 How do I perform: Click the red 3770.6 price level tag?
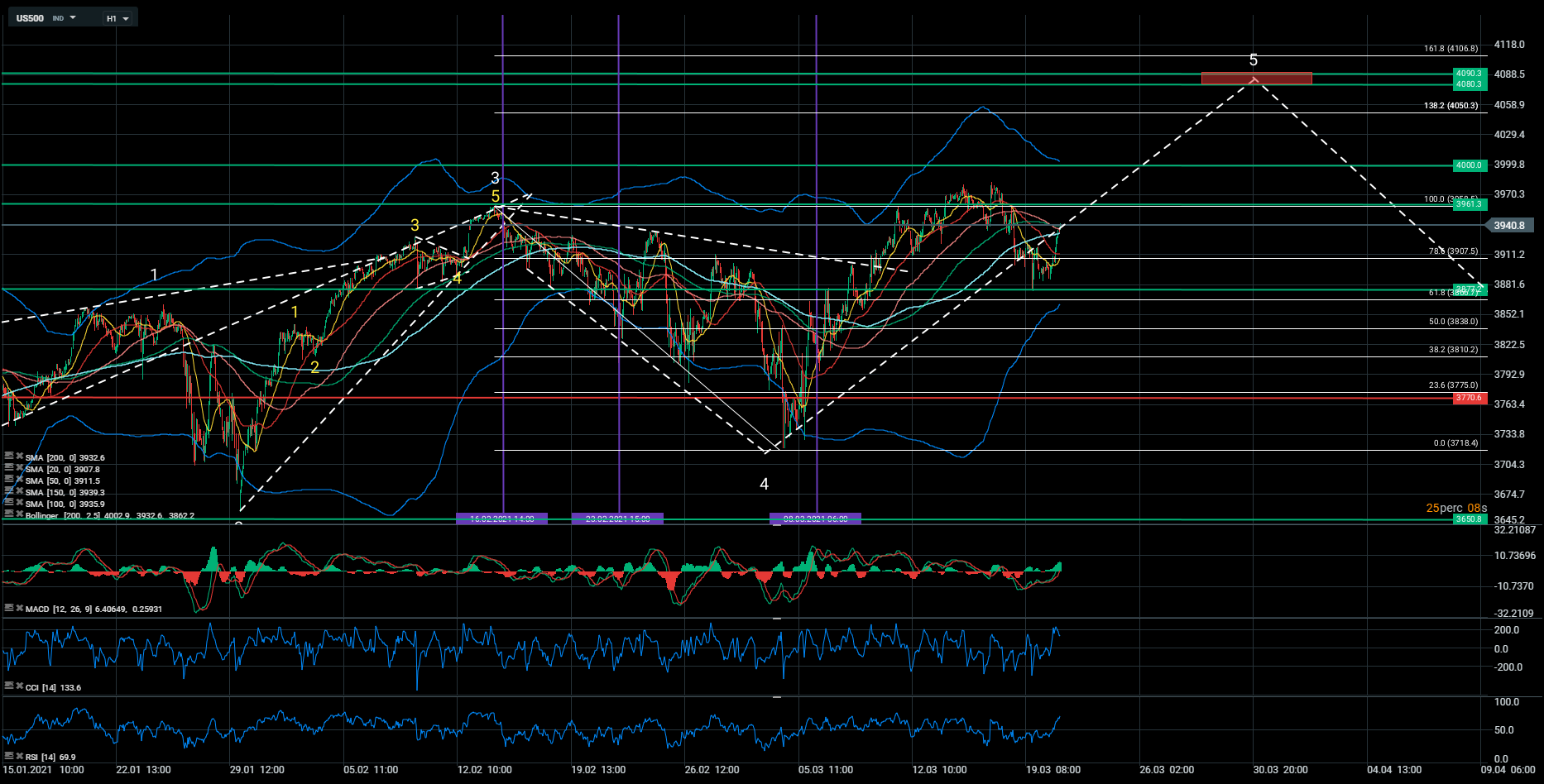pos(1470,398)
